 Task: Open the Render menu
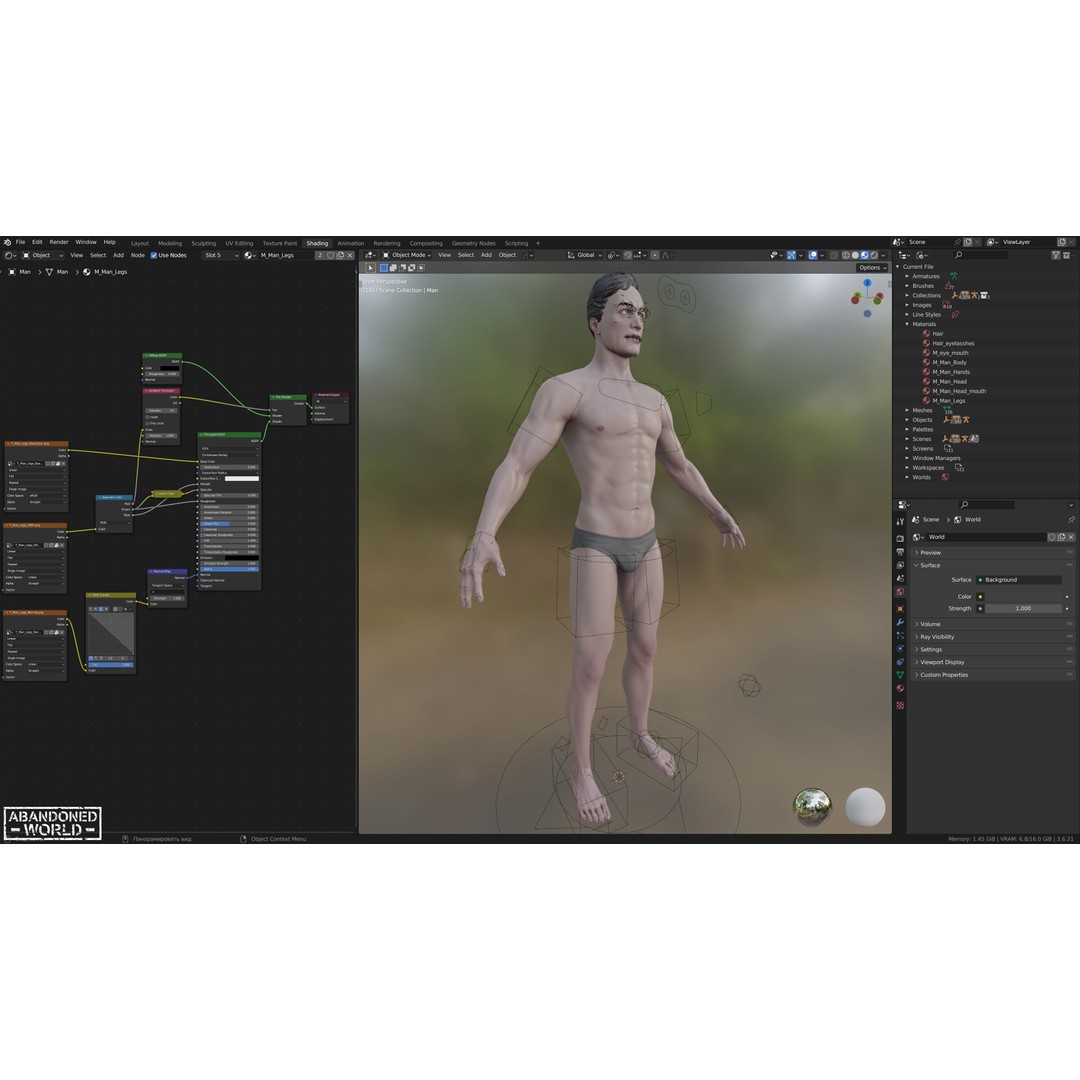(x=59, y=242)
